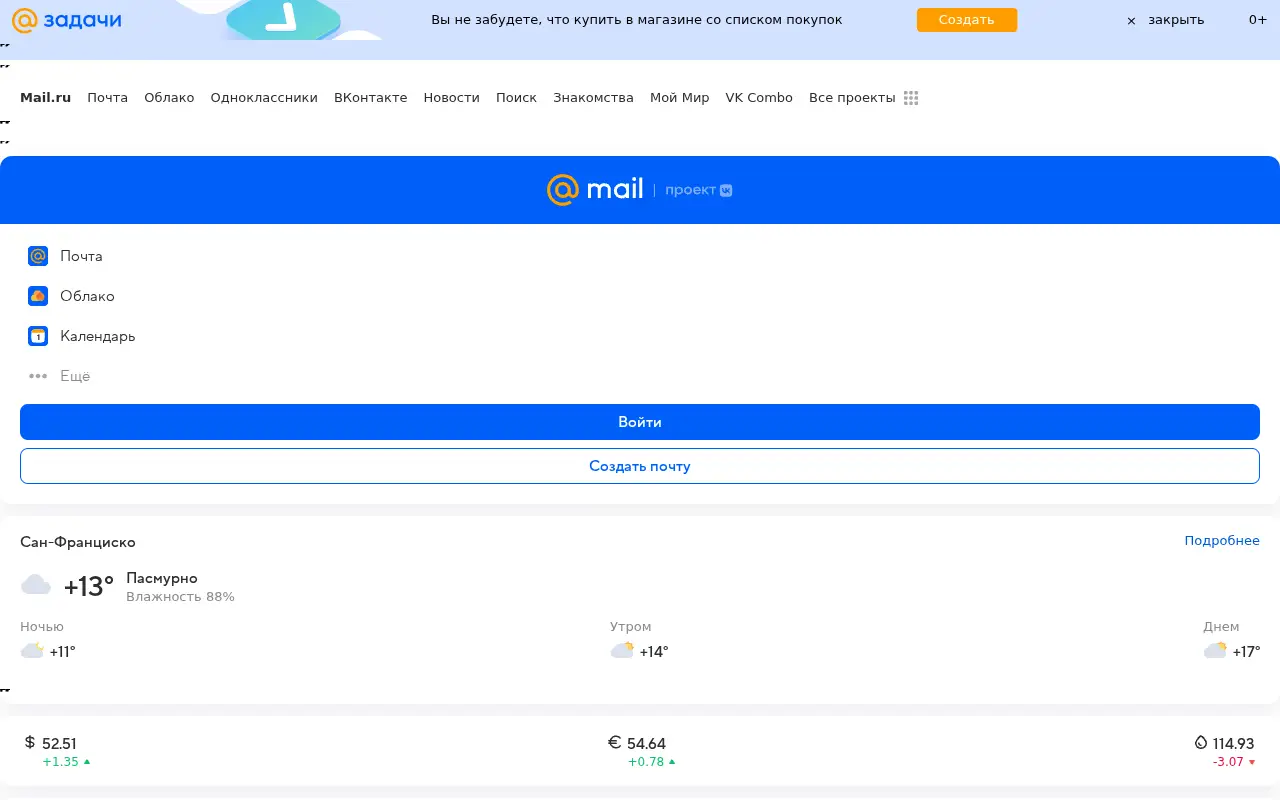This screenshot has height=800, width=1280.
Task: Click the euro rate 54.64
Action: pyautogui.click(x=646, y=744)
